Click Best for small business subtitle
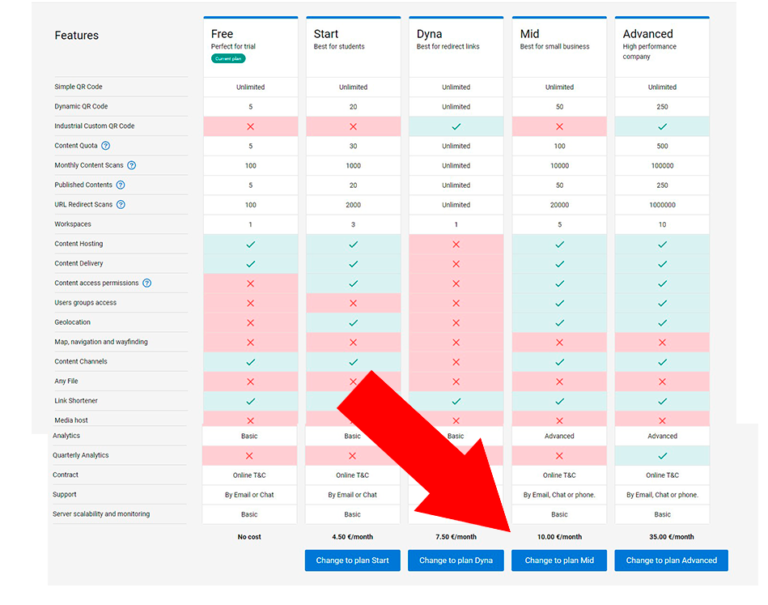 (554, 47)
